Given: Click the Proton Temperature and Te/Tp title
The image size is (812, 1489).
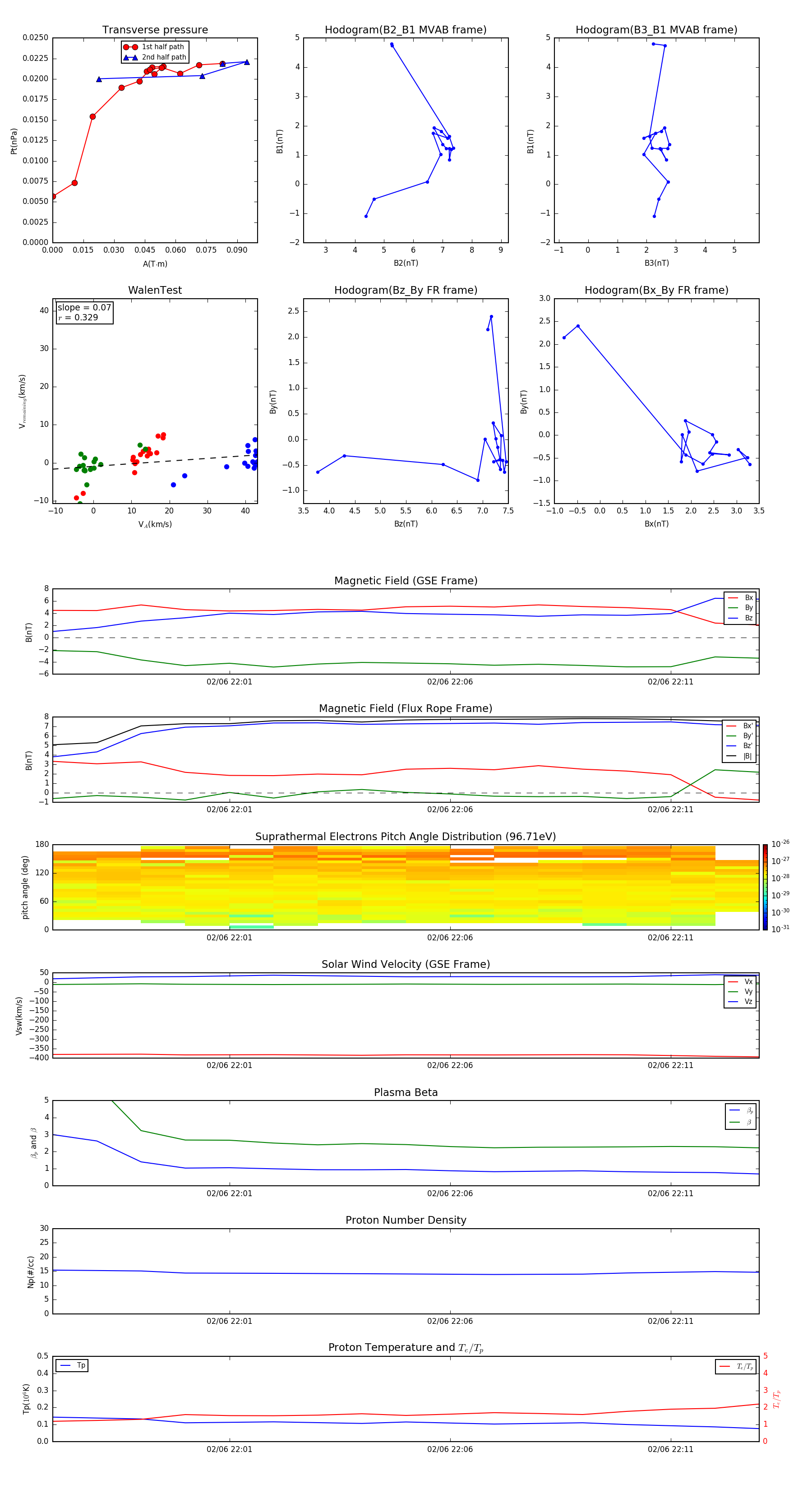Looking at the screenshot, I should click(406, 1348).
